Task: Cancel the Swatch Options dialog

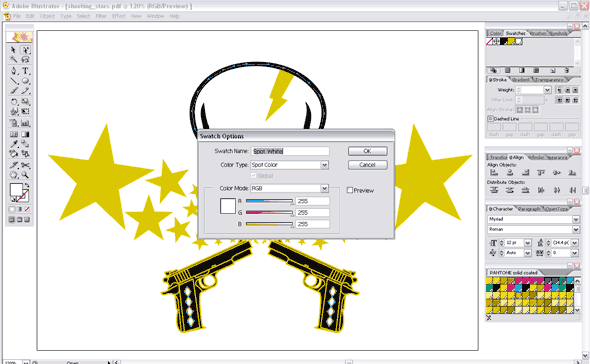Action: pos(368,165)
